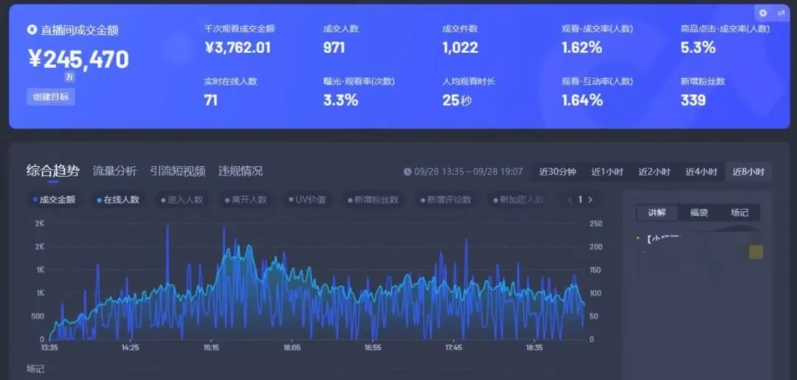
Task: Click the 人均观看时长 value 25秒
Action: tap(457, 100)
